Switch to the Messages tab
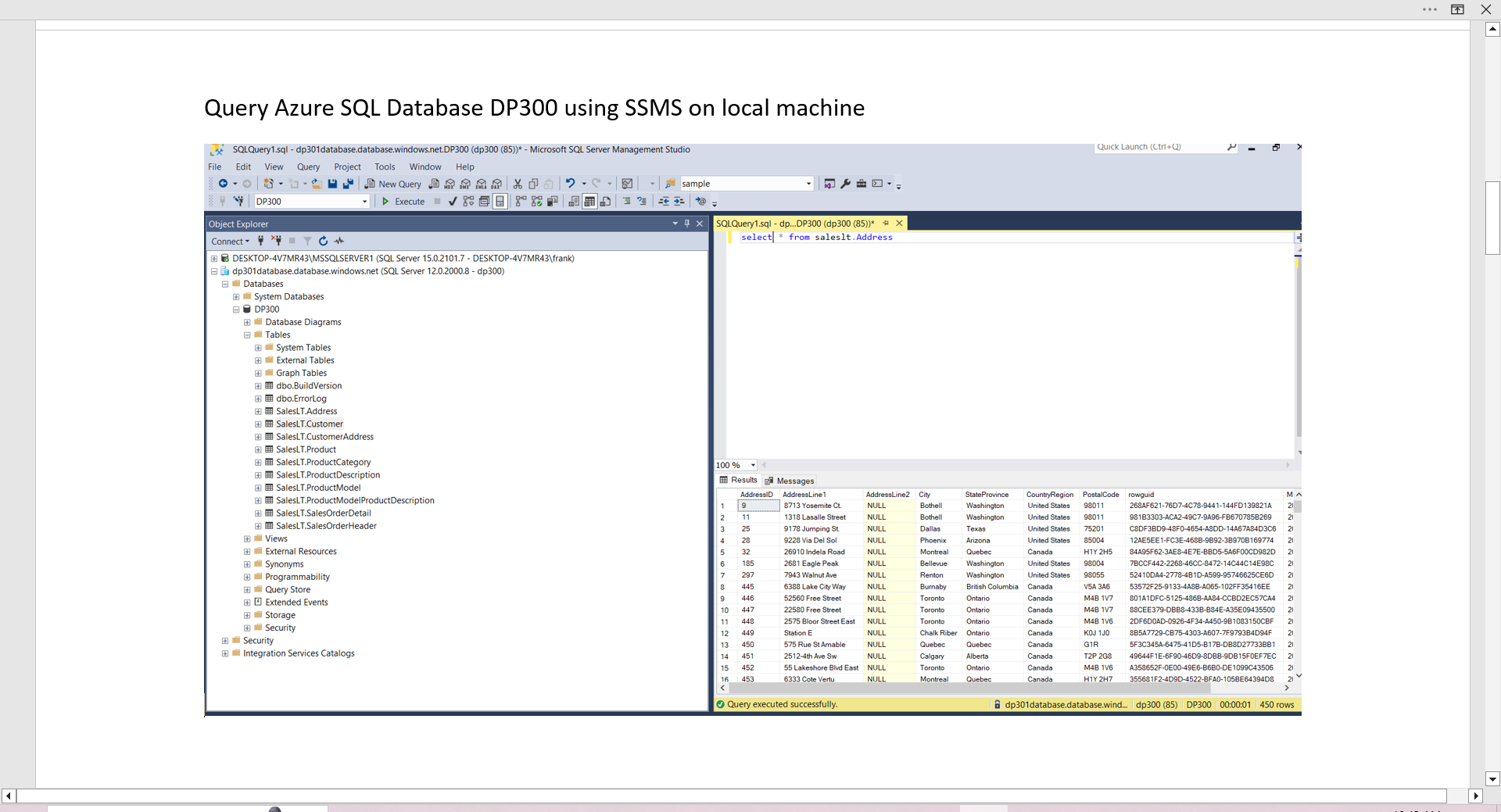The width and height of the screenshot is (1501, 812). pos(790,481)
